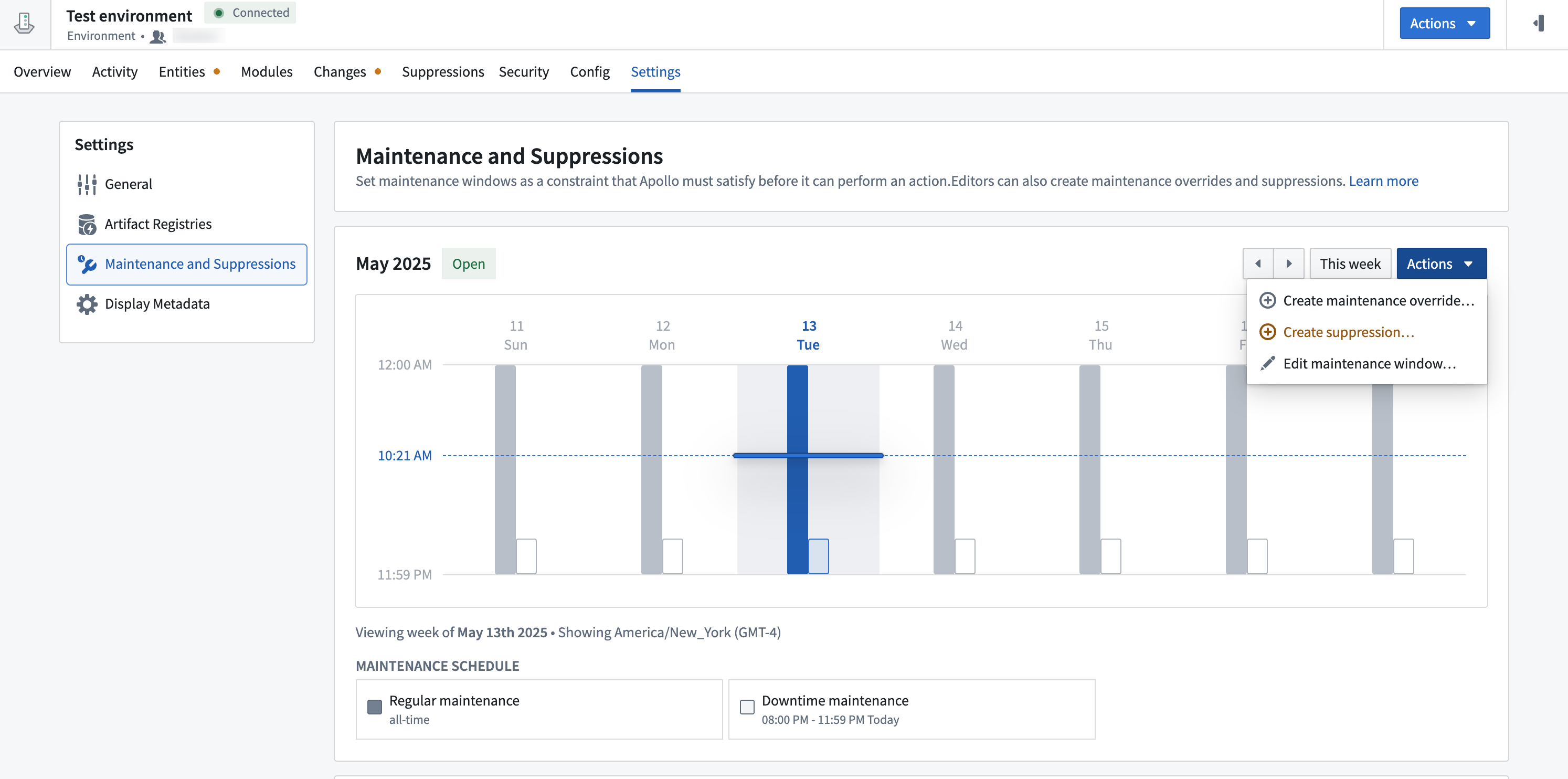Select the General settings sliders icon
Viewport: 1568px width, 779px height.
pos(87,183)
